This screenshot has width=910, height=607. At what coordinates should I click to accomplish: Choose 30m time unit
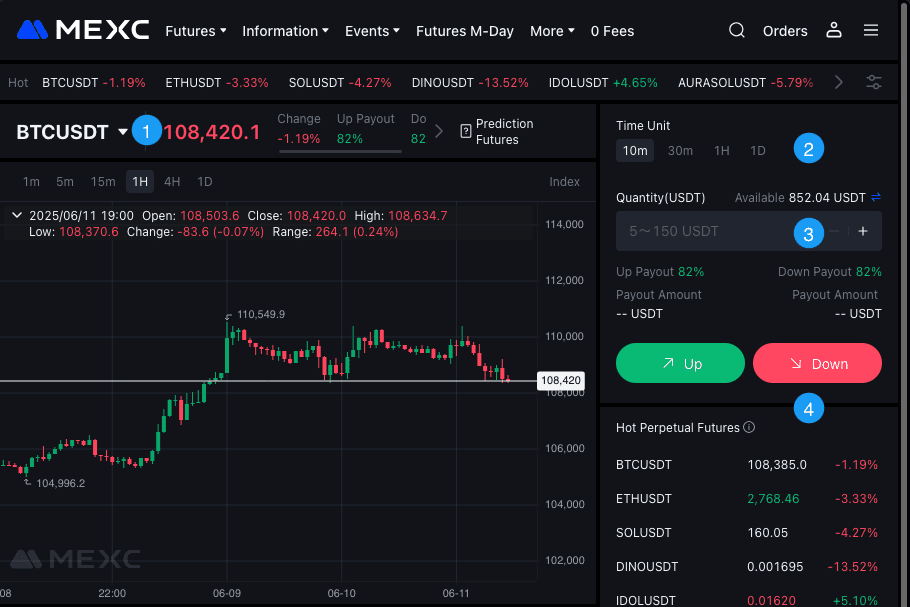[x=680, y=150]
